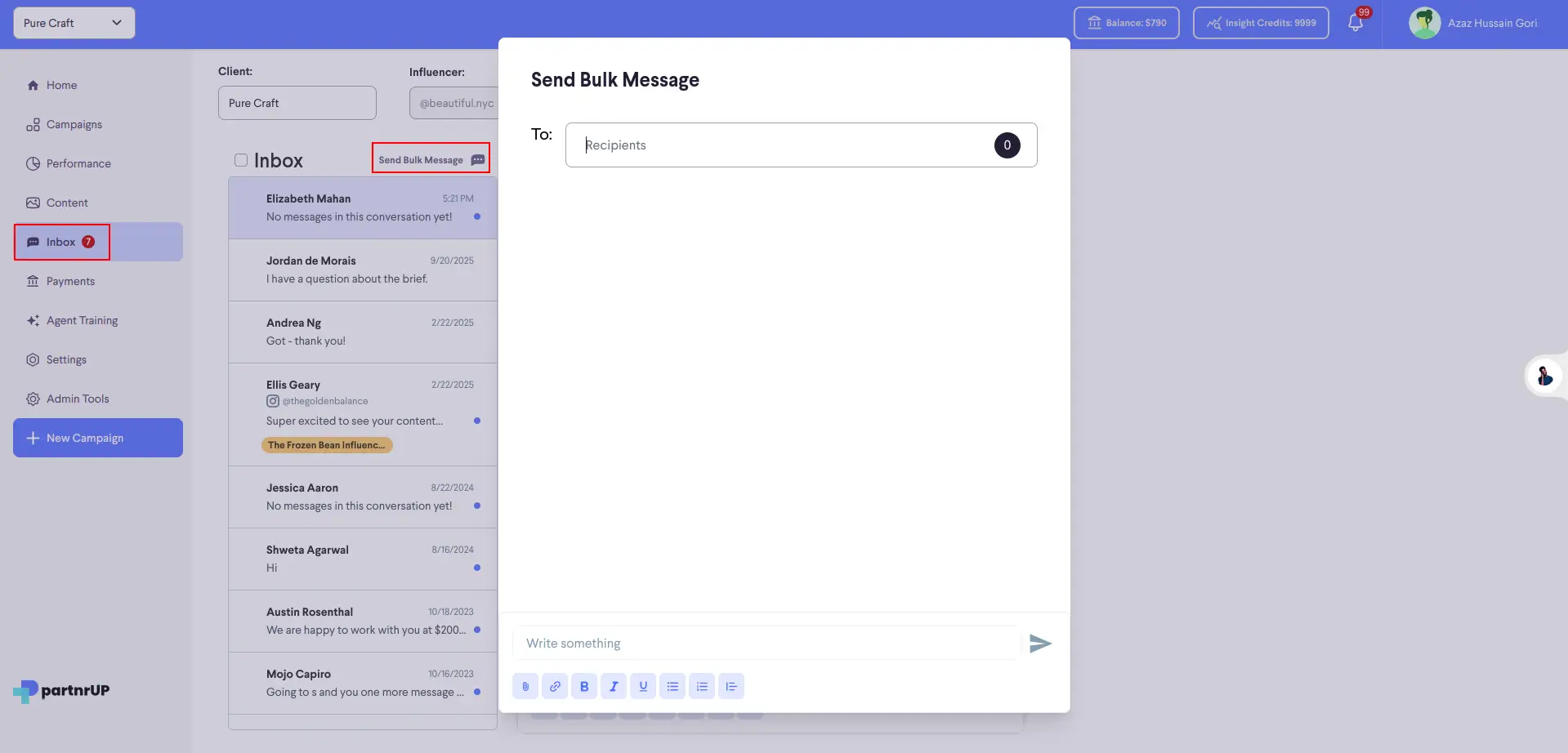Expand the Pure Craft workspace dropdown
Screen dimensions: 1568x753
pyautogui.click(x=74, y=23)
